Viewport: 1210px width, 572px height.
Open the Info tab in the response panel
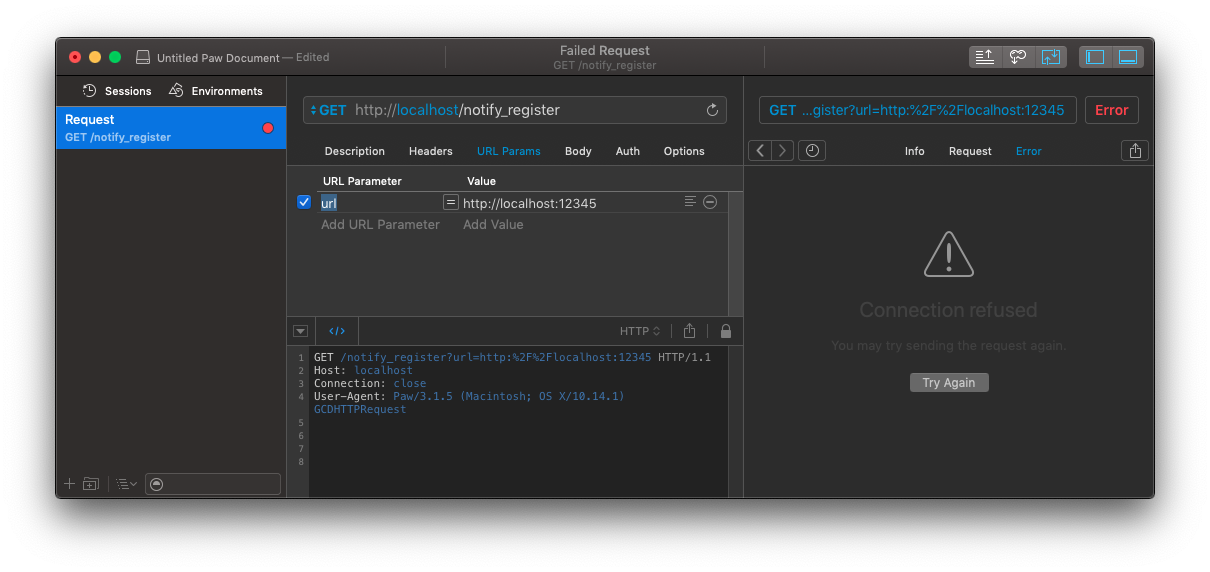tap(914, 151)
